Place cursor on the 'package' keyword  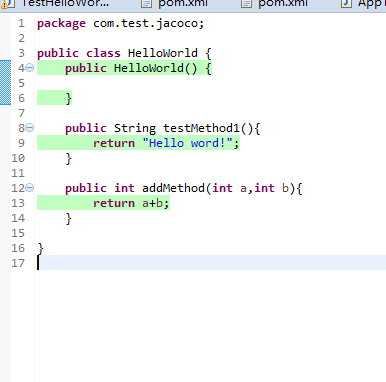click(x=61, y=23)
